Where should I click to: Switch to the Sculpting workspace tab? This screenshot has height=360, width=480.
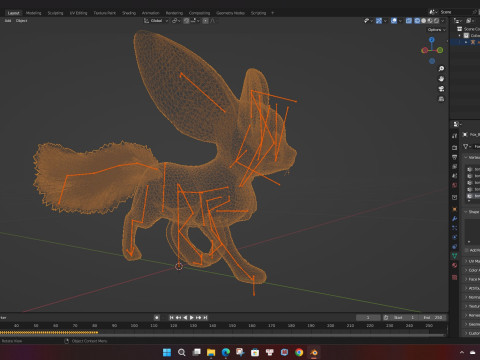tap(55, 13)
